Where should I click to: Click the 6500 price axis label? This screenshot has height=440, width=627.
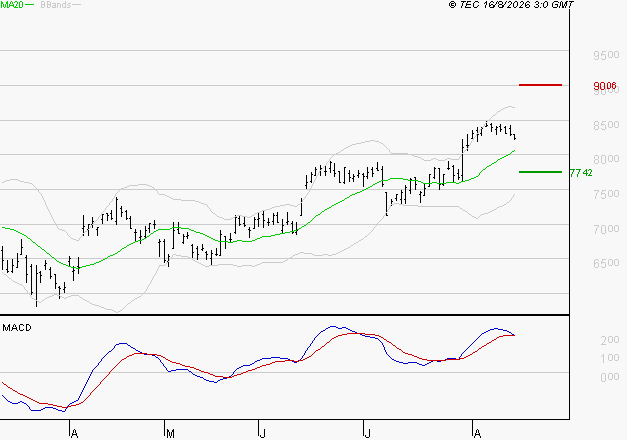[x=606, y=263]
